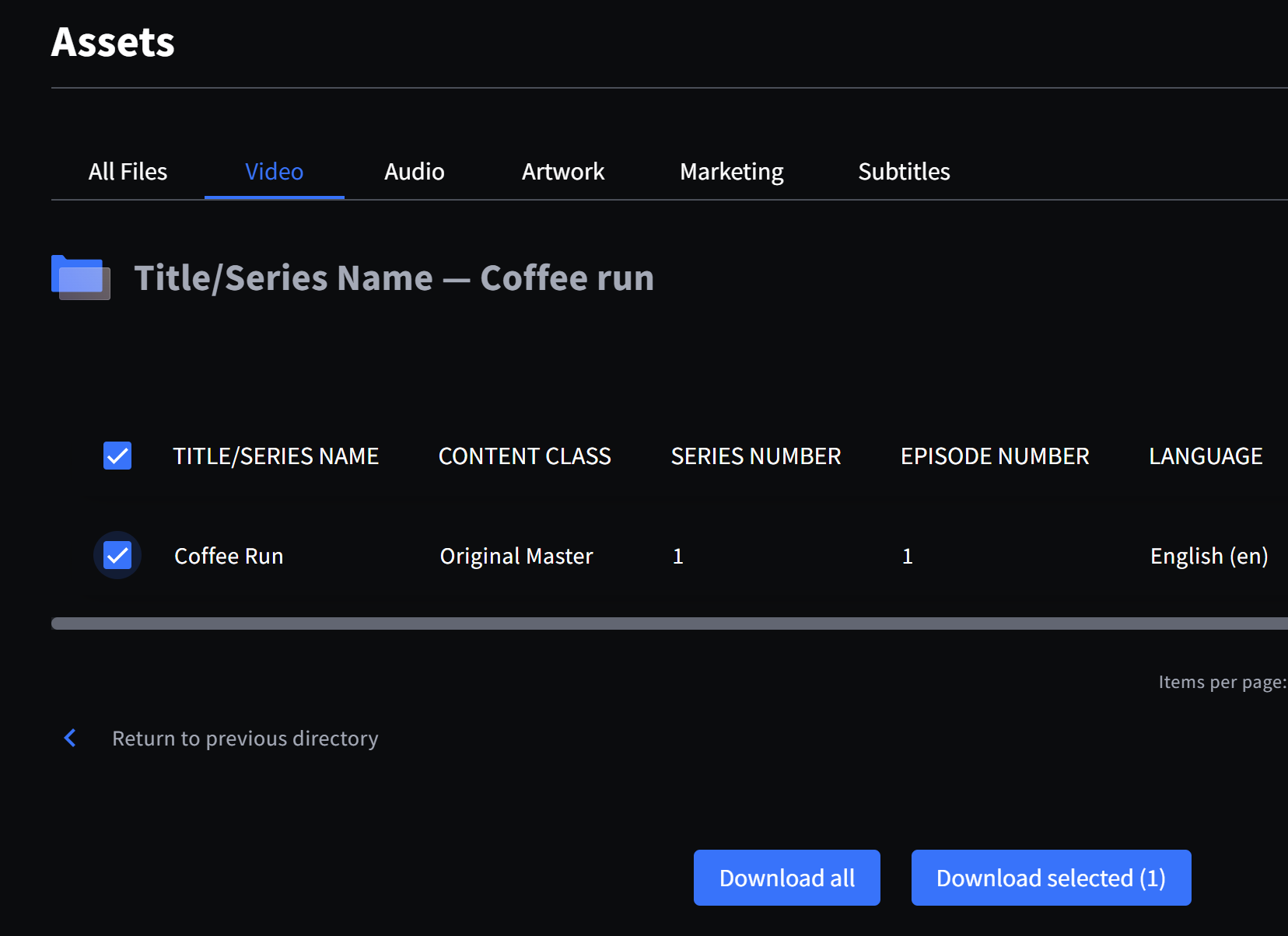Image resolution: width=1288 pixels, height=936 pixels.
Task: Click the back chevron arrow icon
Action: [70, 738]
